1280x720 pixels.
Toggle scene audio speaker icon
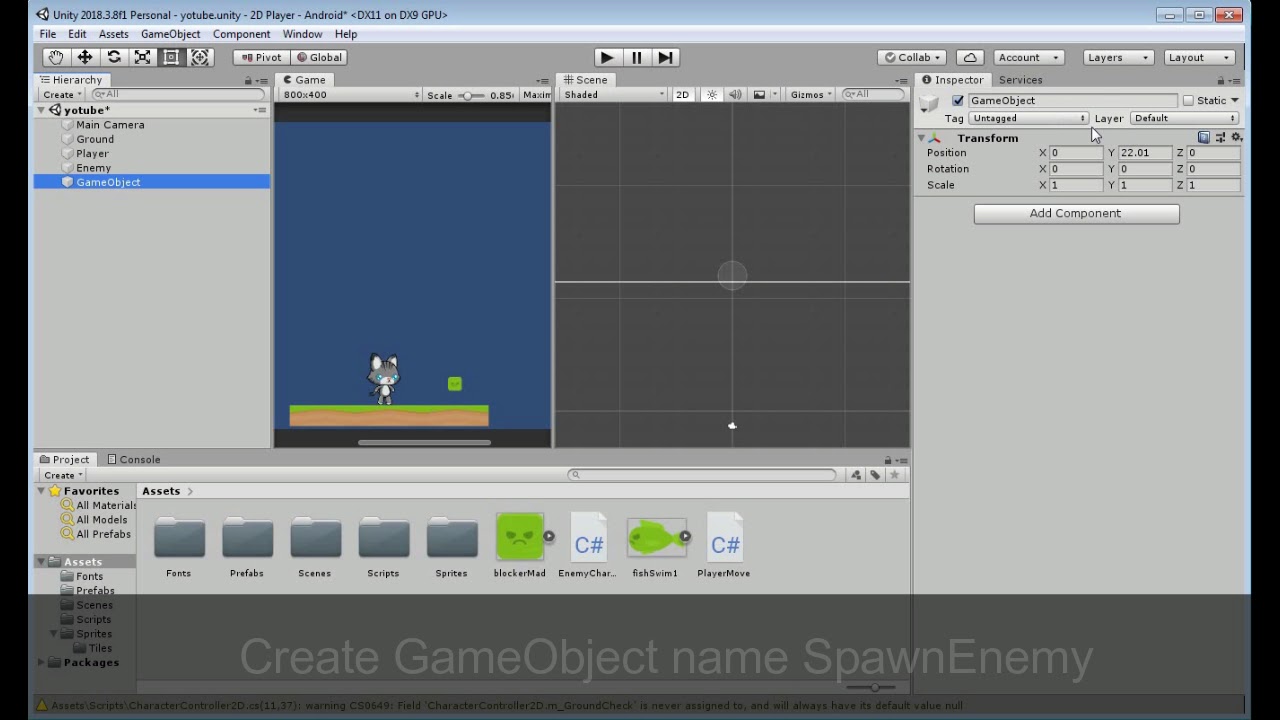click(735, 94)
